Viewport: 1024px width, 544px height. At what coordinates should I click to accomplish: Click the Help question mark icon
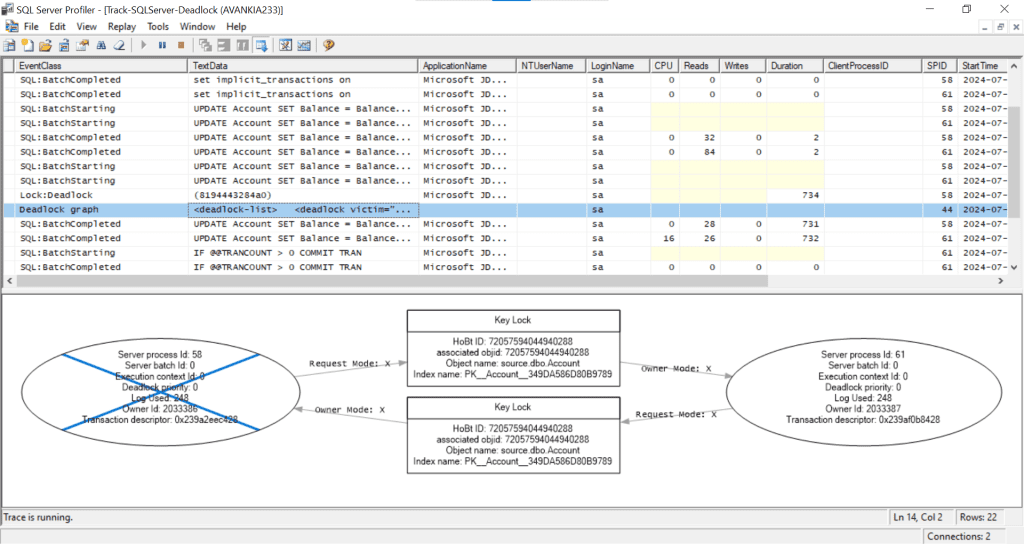pyautogui.click(x=328, y=45)
